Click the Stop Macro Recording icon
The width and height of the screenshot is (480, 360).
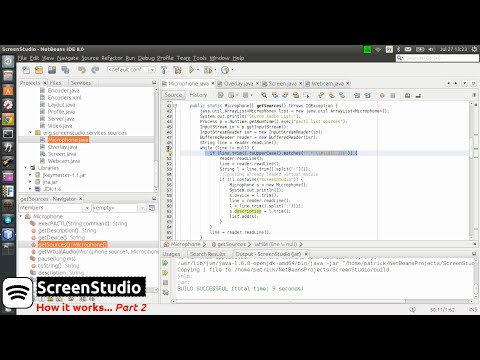point(393,95)
